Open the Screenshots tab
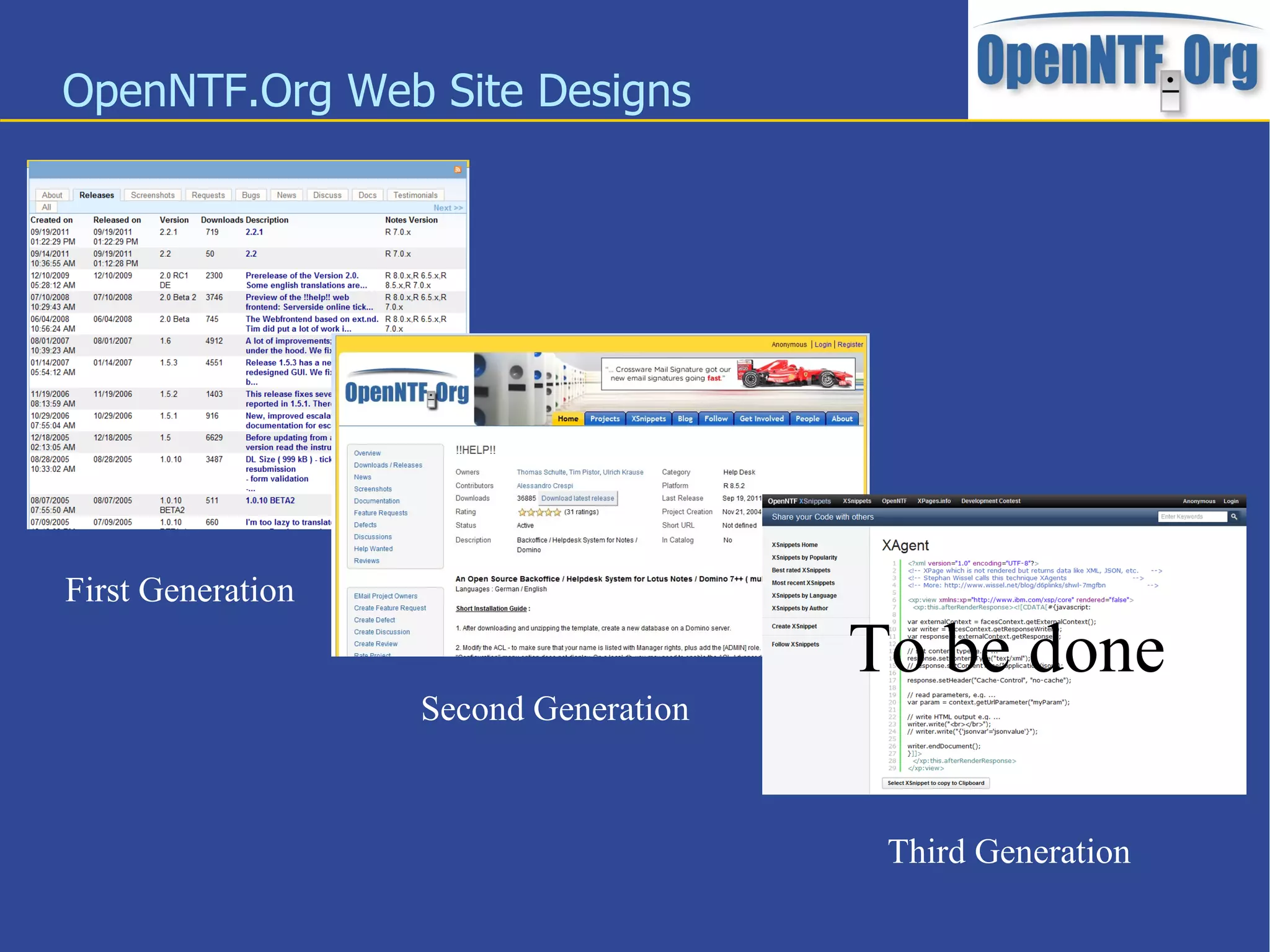The width and height of the screenshot is (1270, 952). pyautogui.click(x=153, y=195)
